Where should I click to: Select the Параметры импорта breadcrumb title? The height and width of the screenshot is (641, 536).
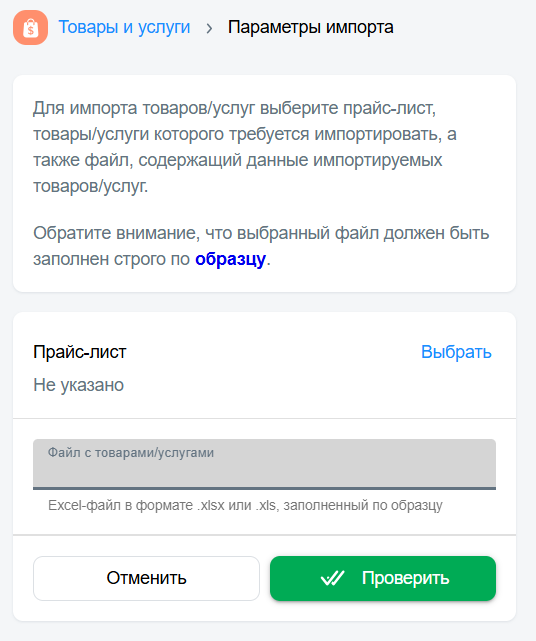click(x=311, y=27)
